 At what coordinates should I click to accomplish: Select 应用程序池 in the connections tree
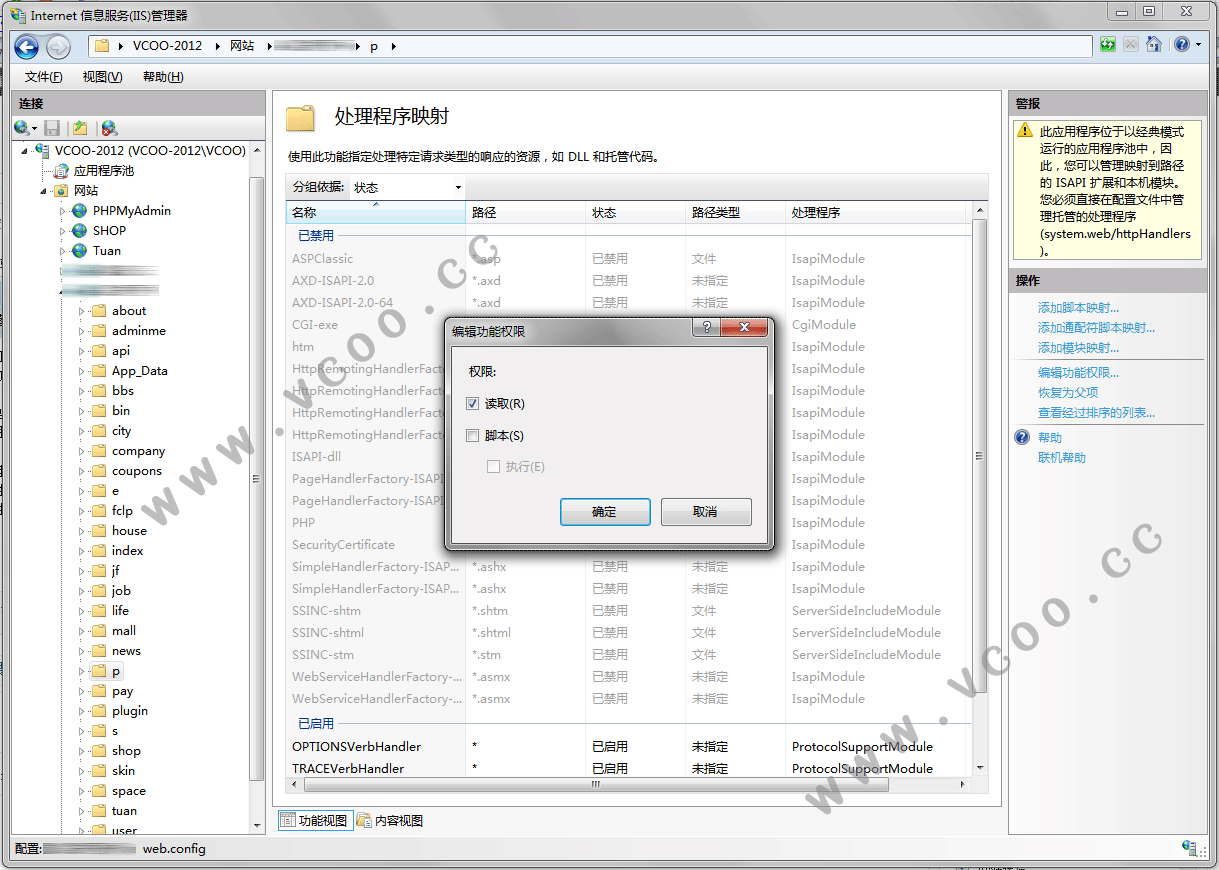pyautogui.click(x=103, y=171)
